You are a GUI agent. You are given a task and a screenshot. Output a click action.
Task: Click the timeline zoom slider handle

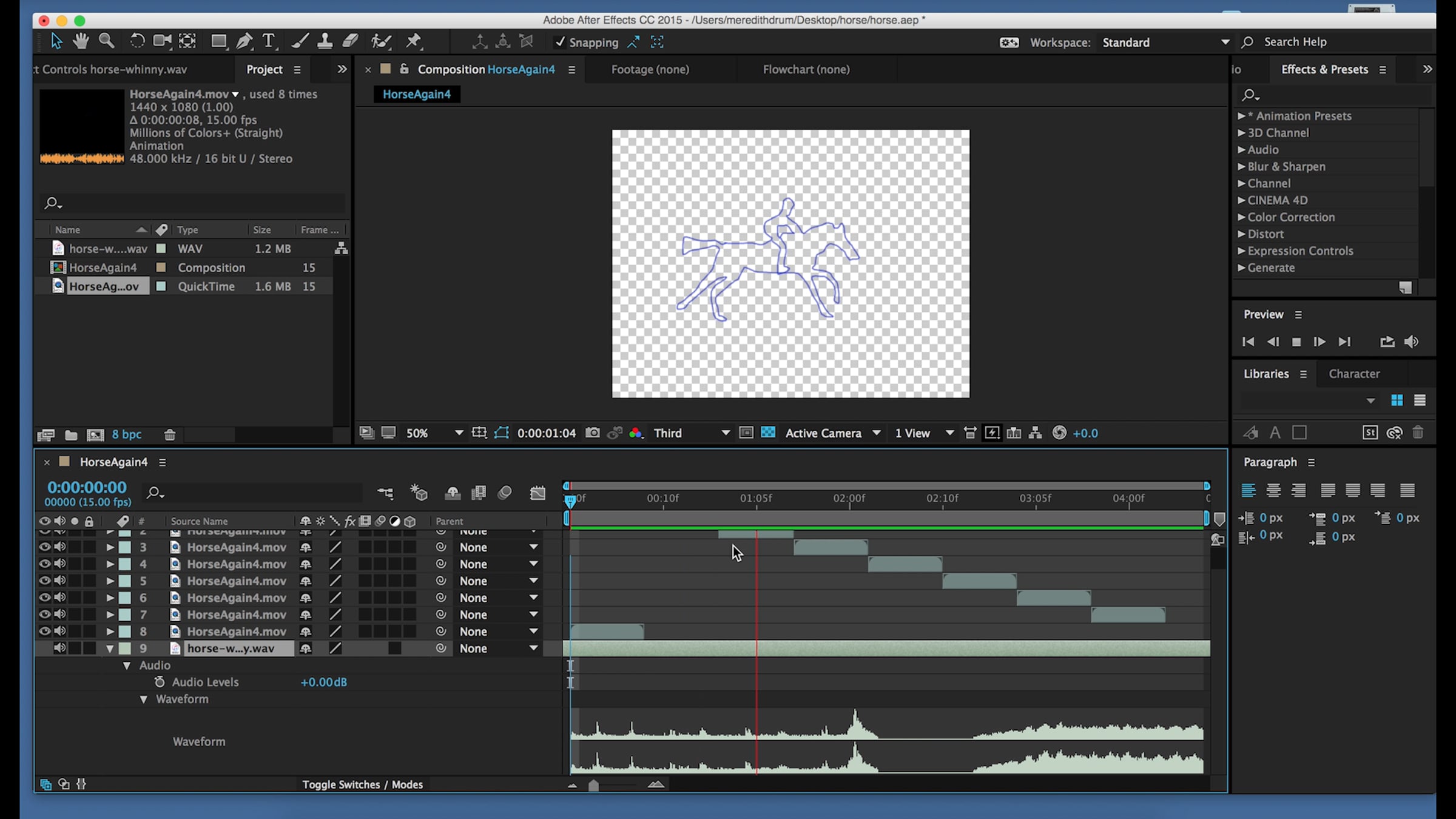tap(594, 785)
